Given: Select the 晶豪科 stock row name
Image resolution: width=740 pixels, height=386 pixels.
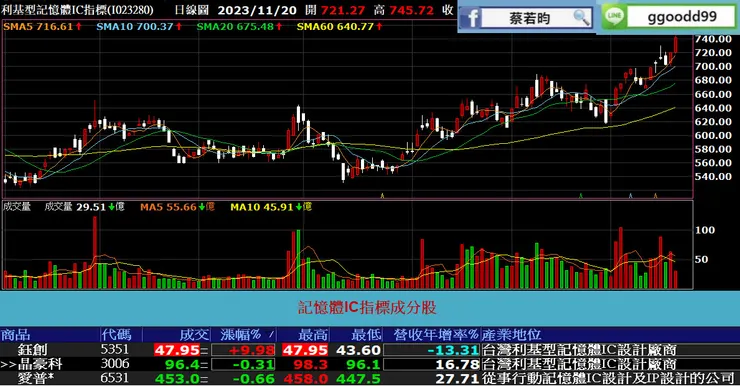Looking at the screenshot, I should click(40, 364).
